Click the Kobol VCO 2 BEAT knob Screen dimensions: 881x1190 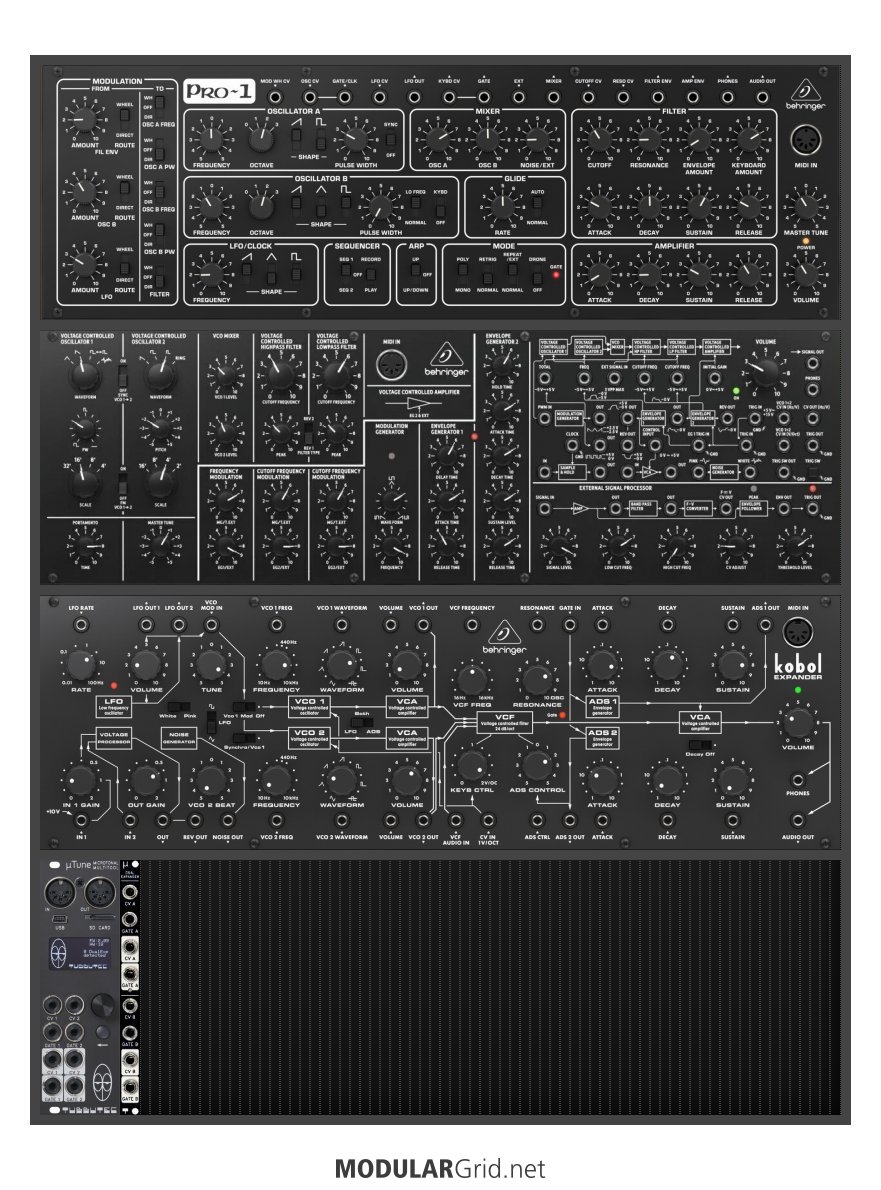click(x=211, y=780)
